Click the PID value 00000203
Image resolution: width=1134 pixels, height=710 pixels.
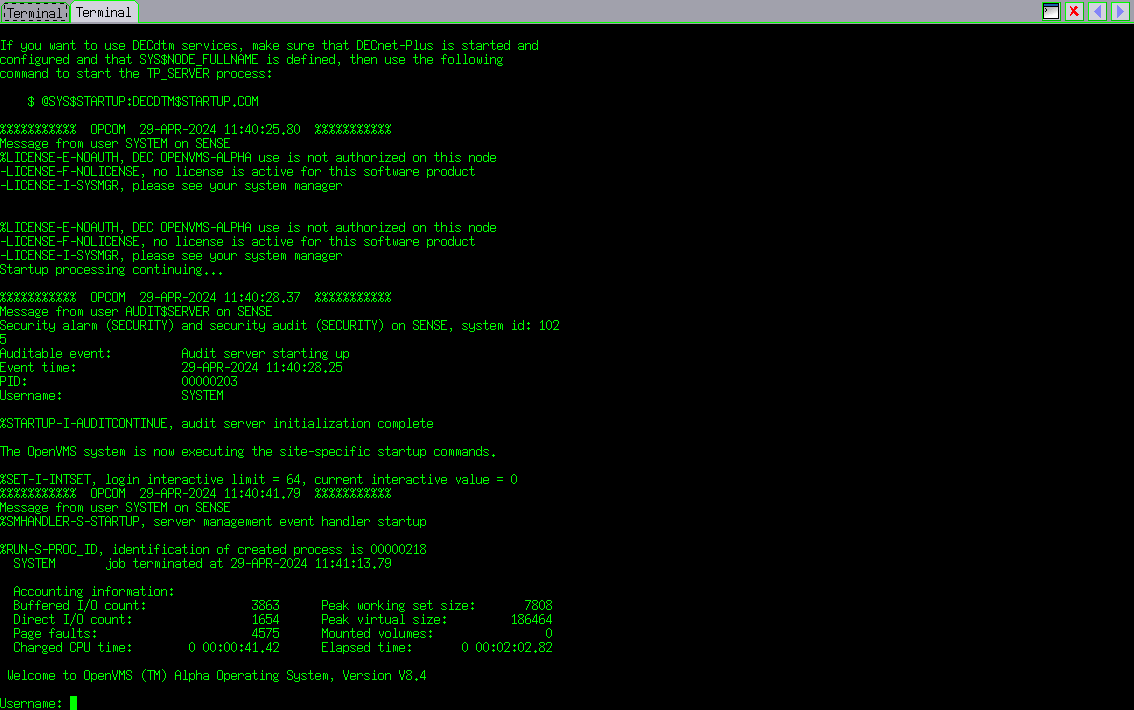click(x=209, y=381)
